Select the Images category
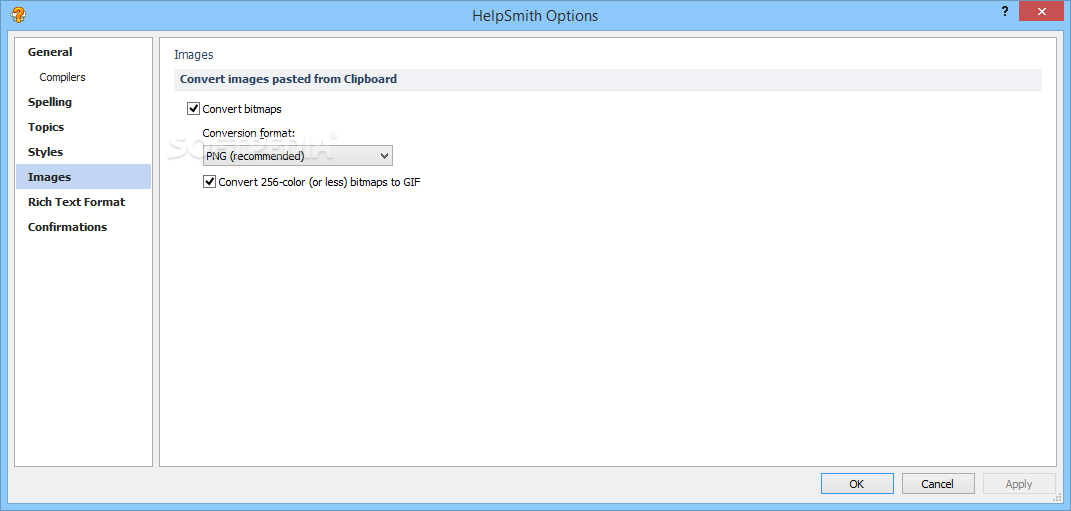Viewport: 1071px width, 511px height. click(83, 177)
